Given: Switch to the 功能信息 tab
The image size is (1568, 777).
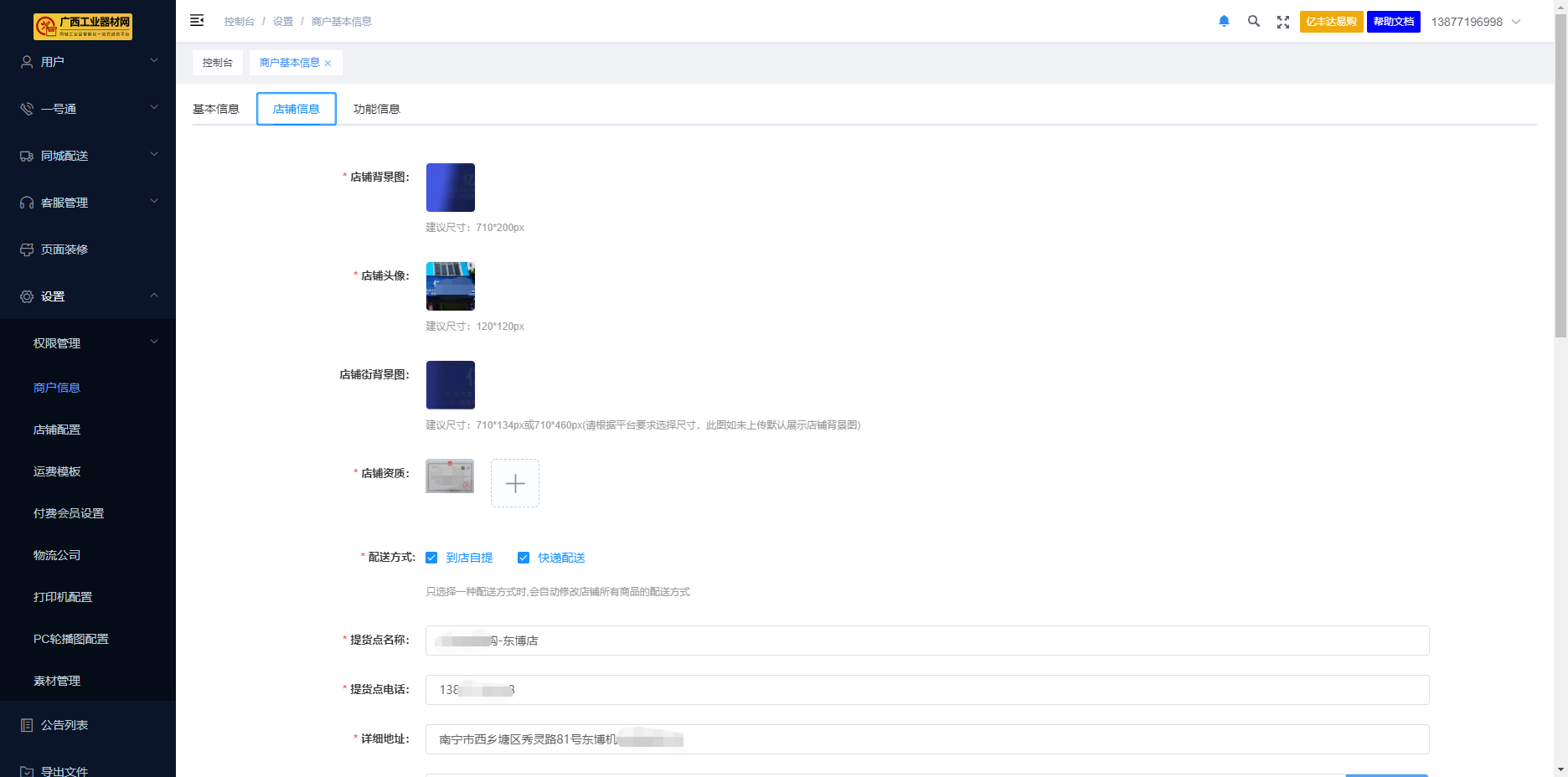Looking at the screenshot, I should coord(376,109).
